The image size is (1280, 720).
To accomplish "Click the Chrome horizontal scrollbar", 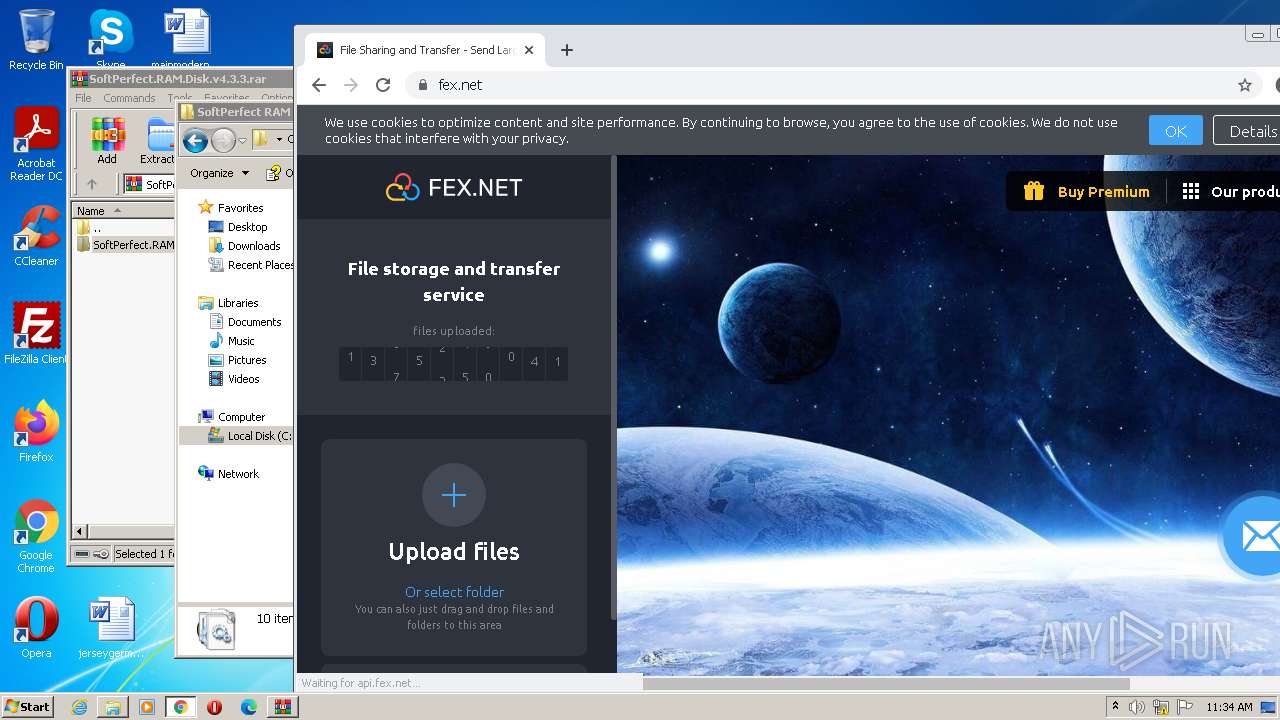I will click(886, 684).
